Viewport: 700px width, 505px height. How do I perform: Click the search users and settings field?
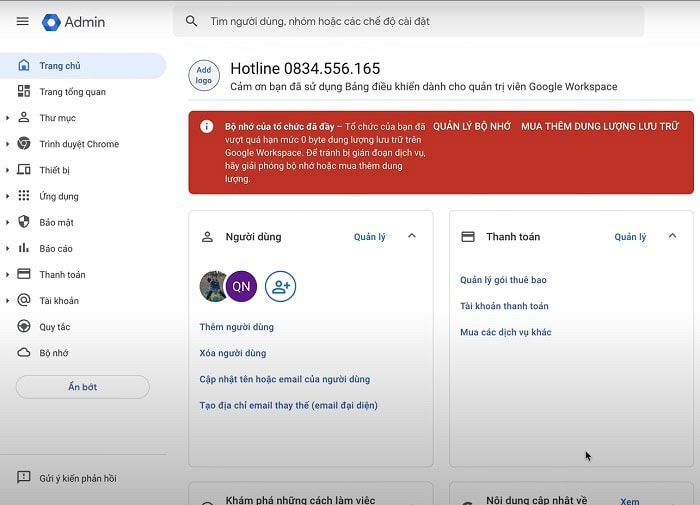[x=408, y=21]
